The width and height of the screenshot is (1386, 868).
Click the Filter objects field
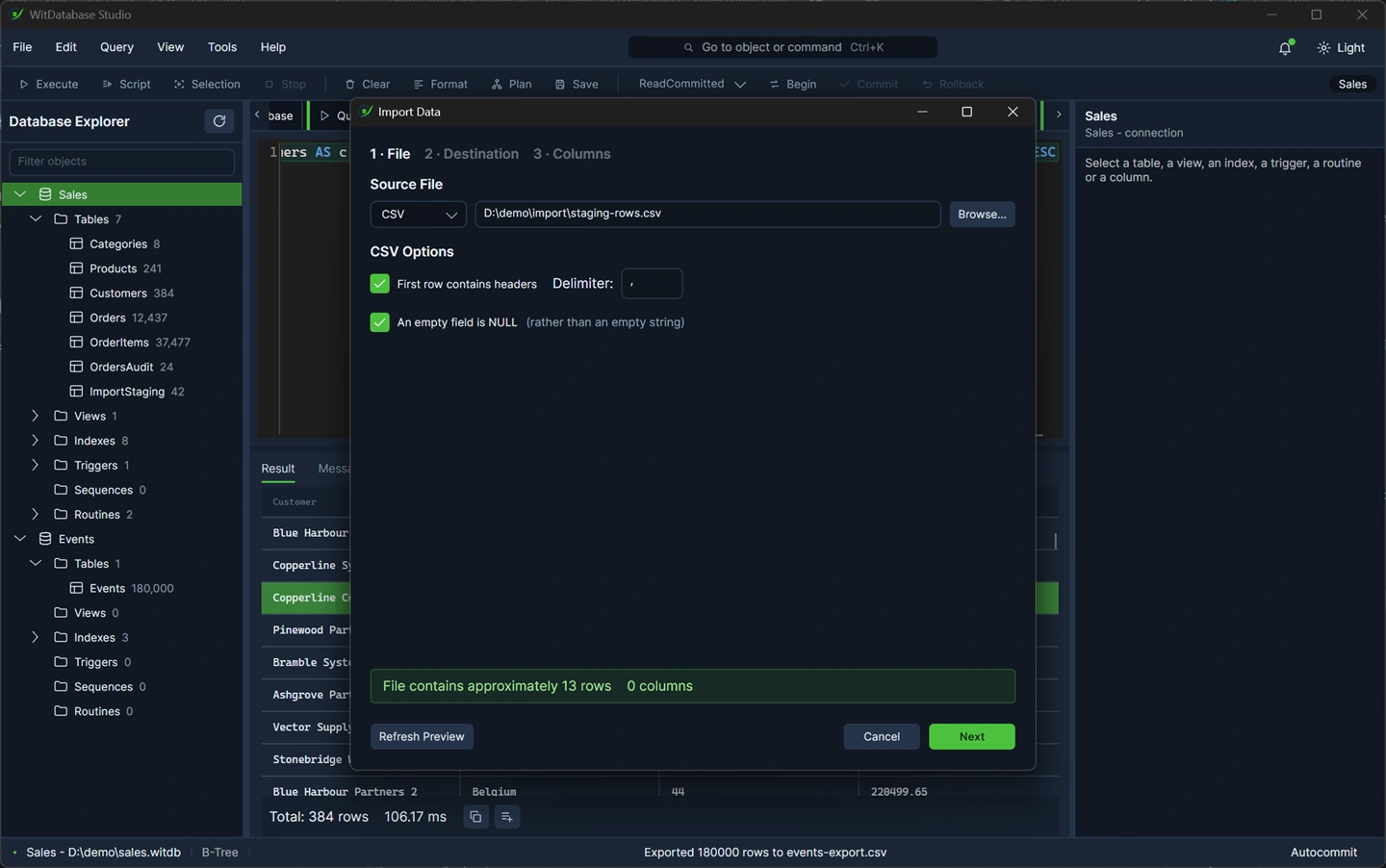tap(121, 162)
